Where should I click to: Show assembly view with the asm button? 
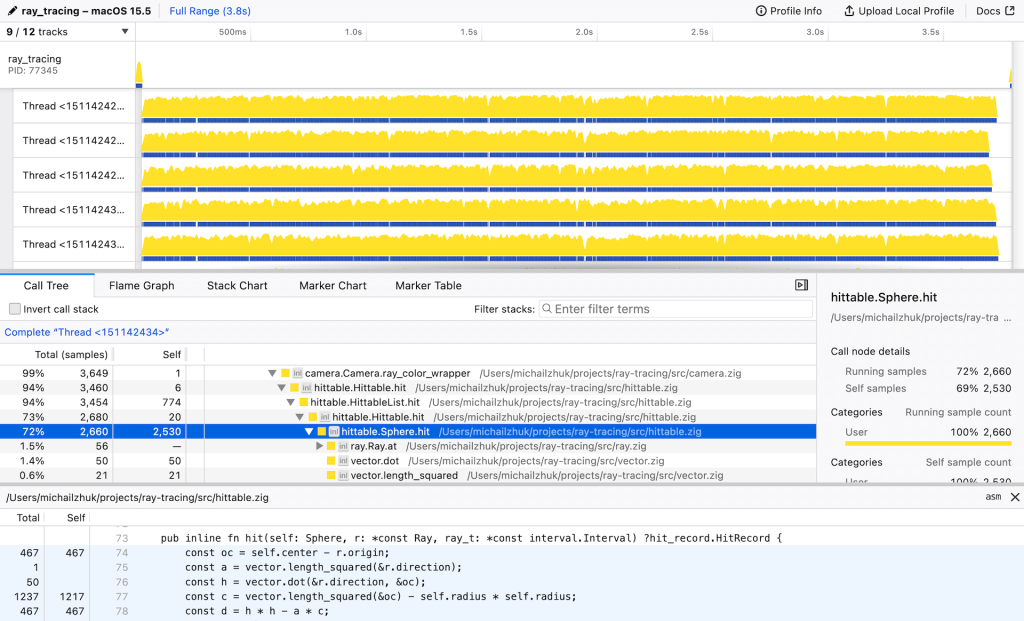tap(993, 497)
